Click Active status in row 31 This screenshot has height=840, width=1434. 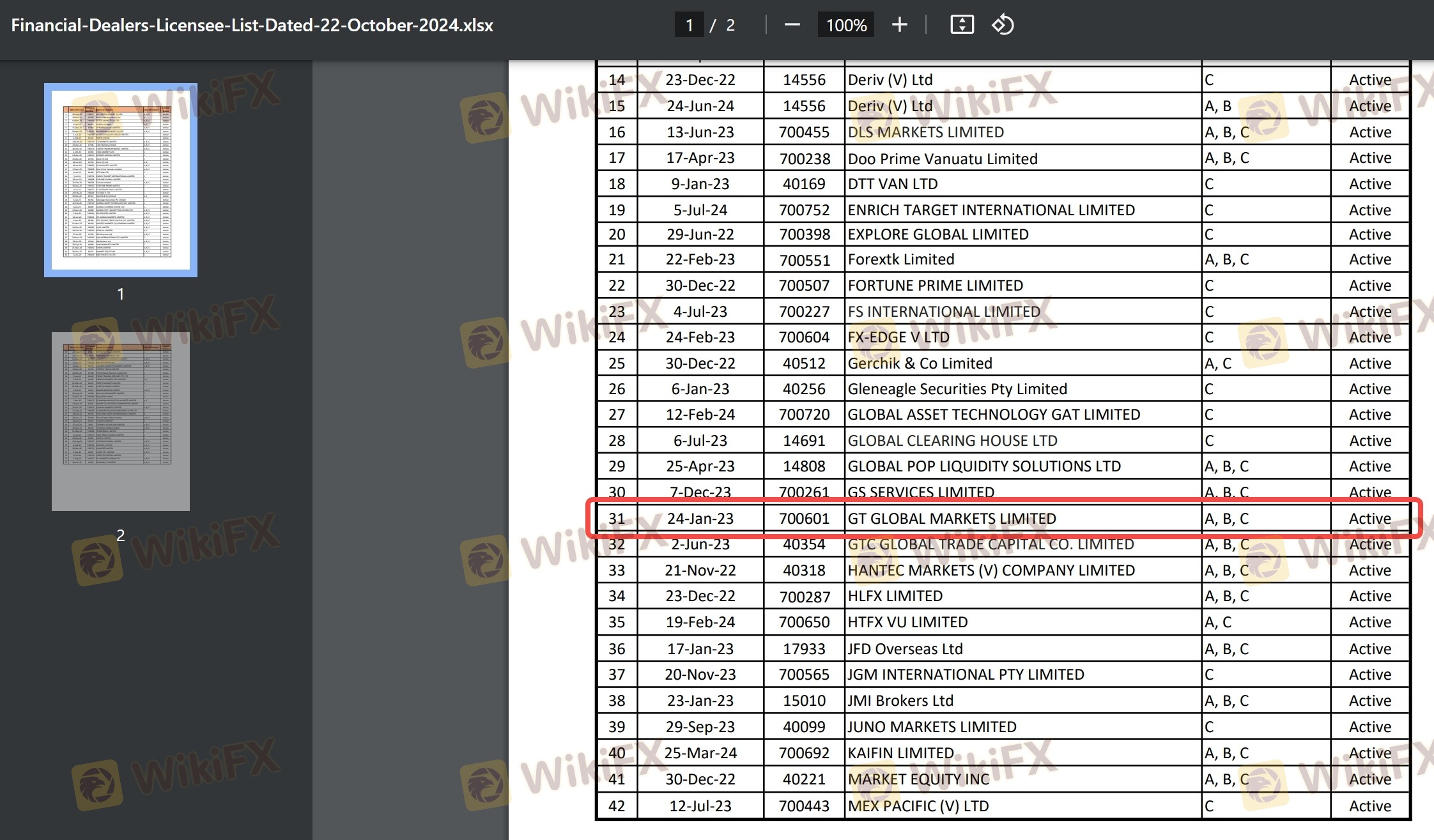coord(1369,519)
